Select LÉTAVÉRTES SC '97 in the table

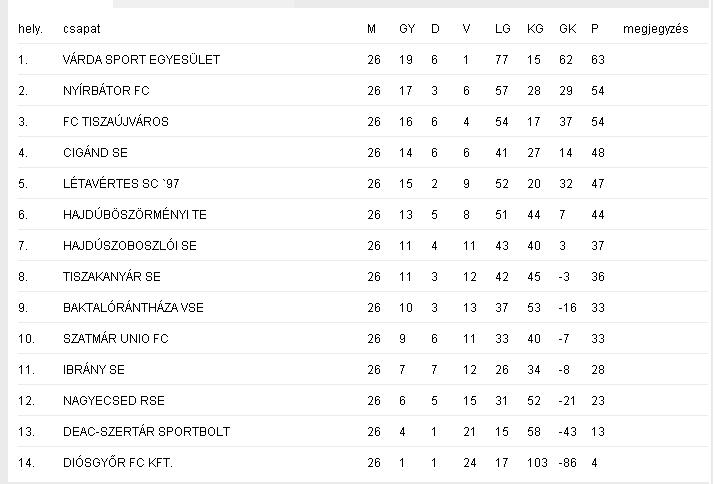[121, 183]
